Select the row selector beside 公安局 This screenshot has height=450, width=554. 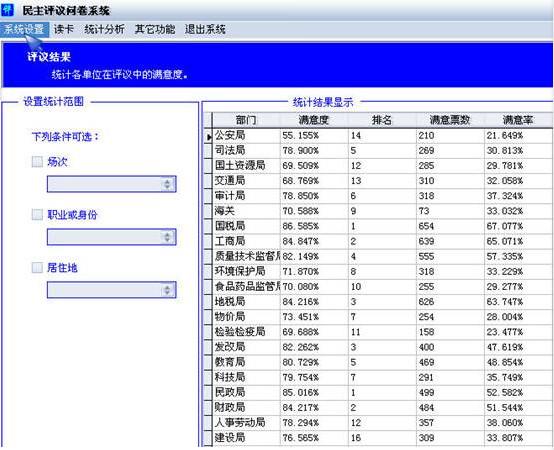click(208, 136)
